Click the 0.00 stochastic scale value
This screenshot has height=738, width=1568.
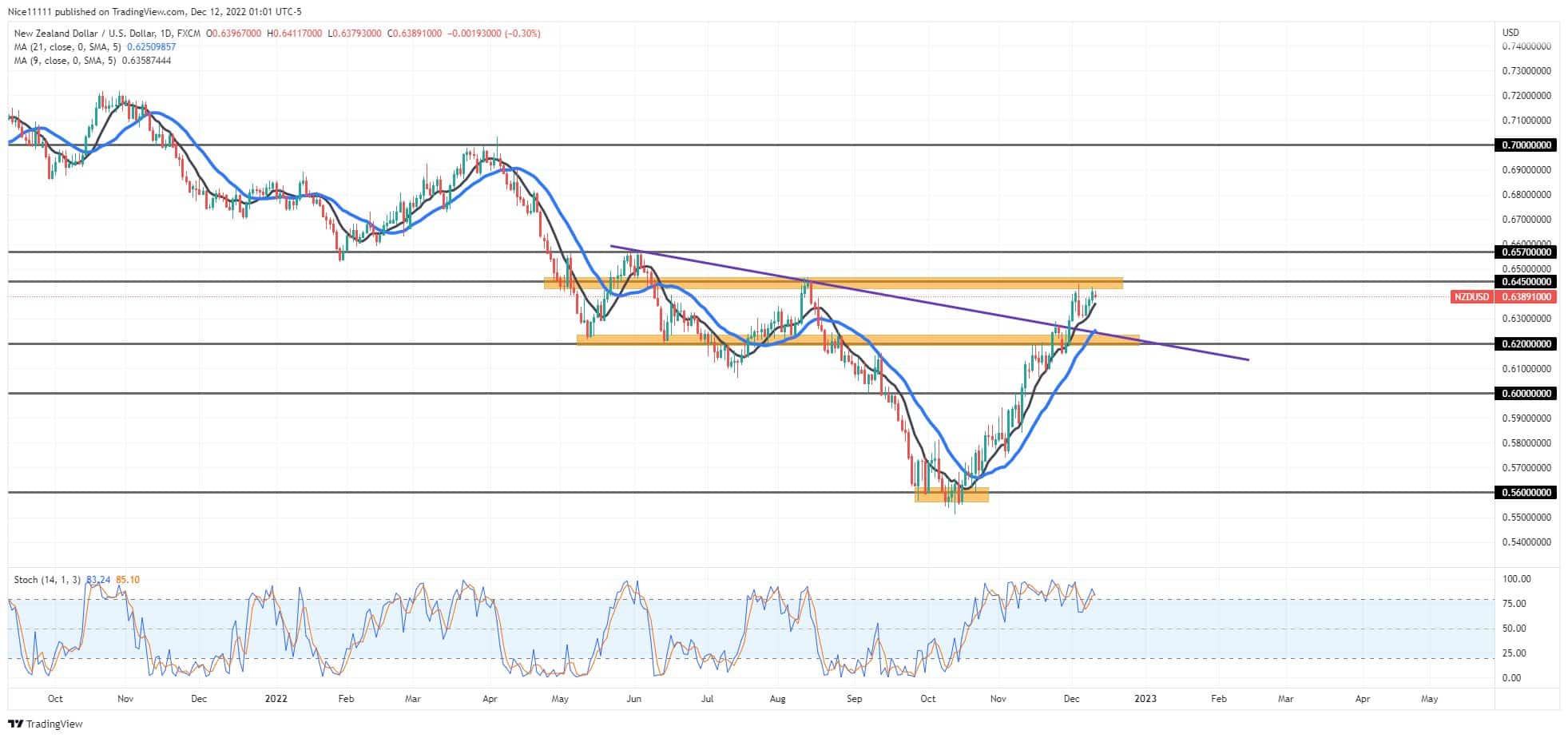pyautogui.click(x=1511, y=678)
